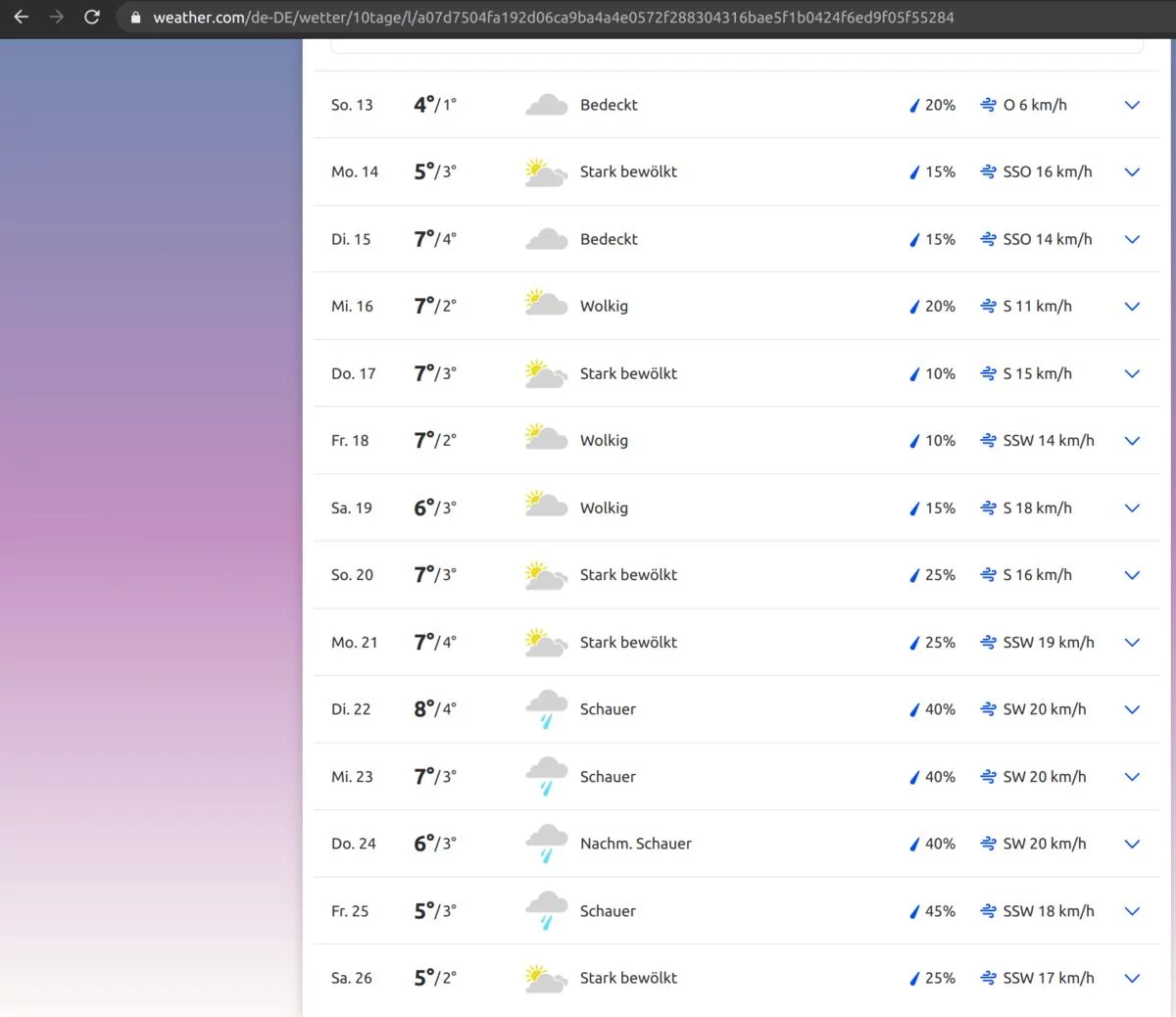The width and height of the screenshot is (1176, 1017).
Task: Click the 'Nachm. Schauer' condition text
Action: click(x=636, y=844)
